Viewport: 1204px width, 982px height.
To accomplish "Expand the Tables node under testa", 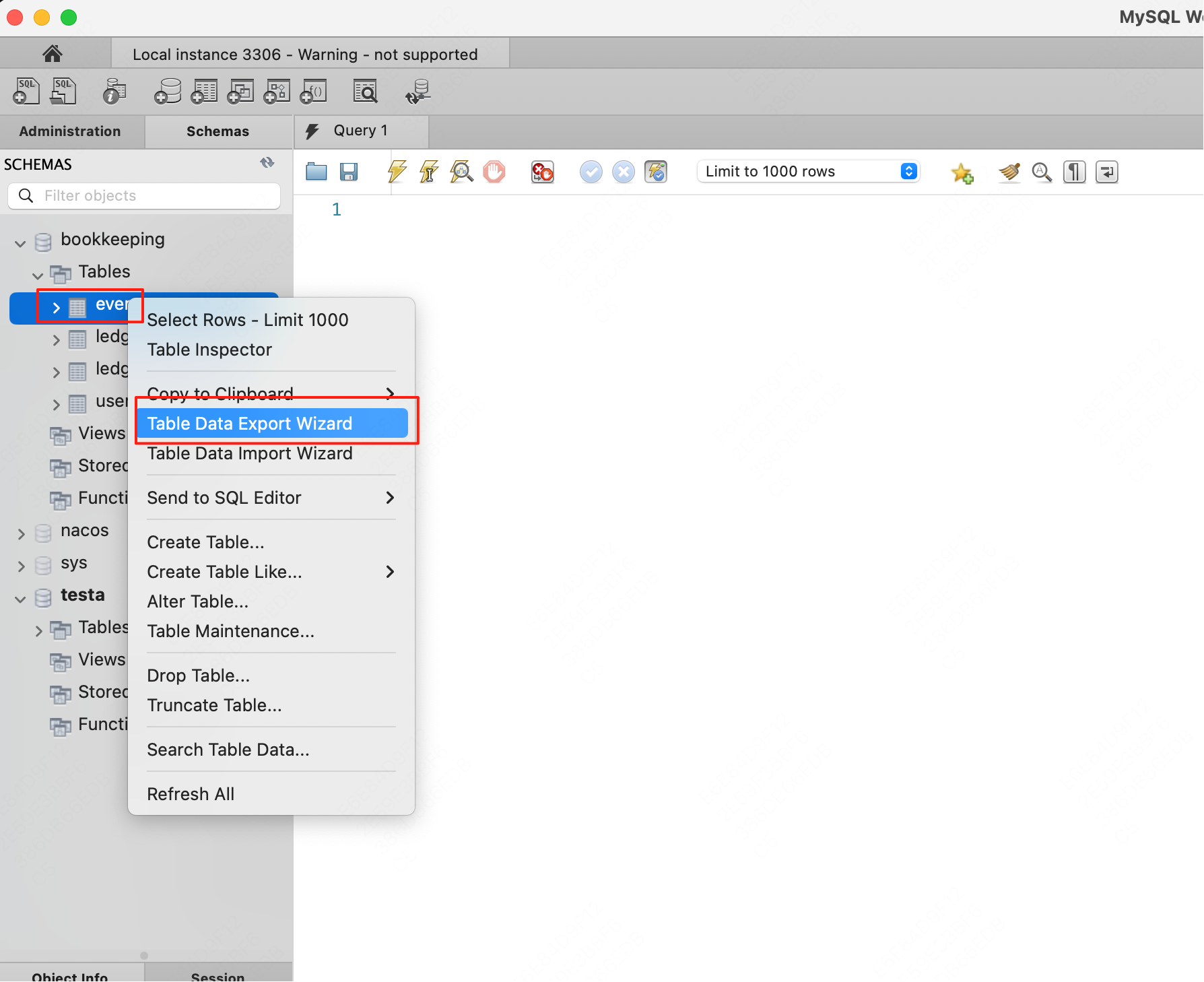I will click(x=38, y=630).
